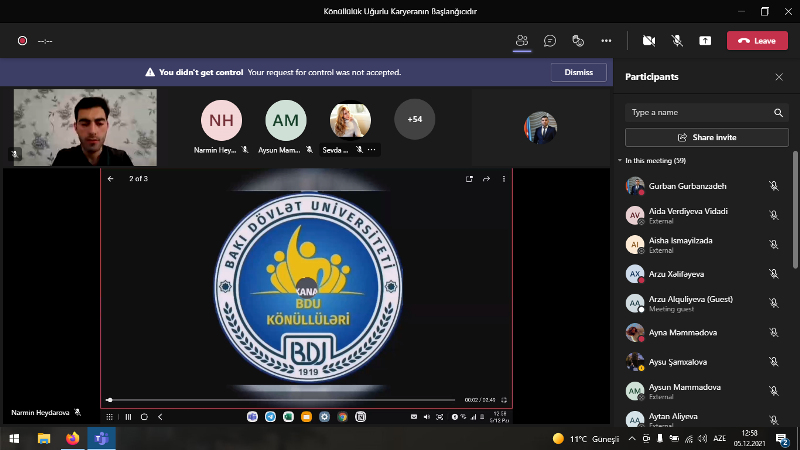Screen dimensions: 800x450
Task: Dismiss the control request notification
Action: tap(579, 72)
